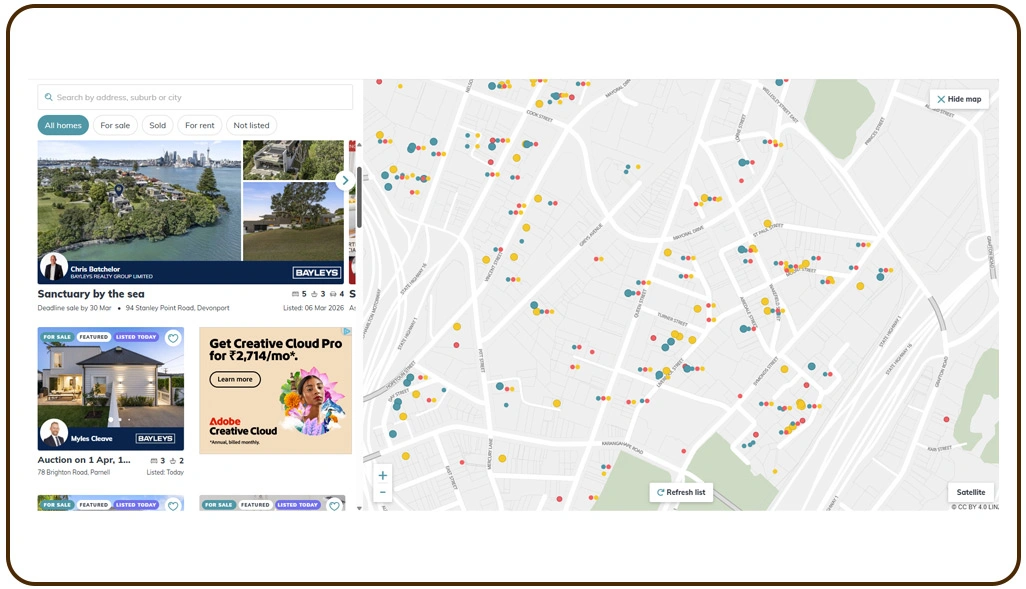Click the Hide map button
Screen dimensions: 1026x589
[958, 99]
